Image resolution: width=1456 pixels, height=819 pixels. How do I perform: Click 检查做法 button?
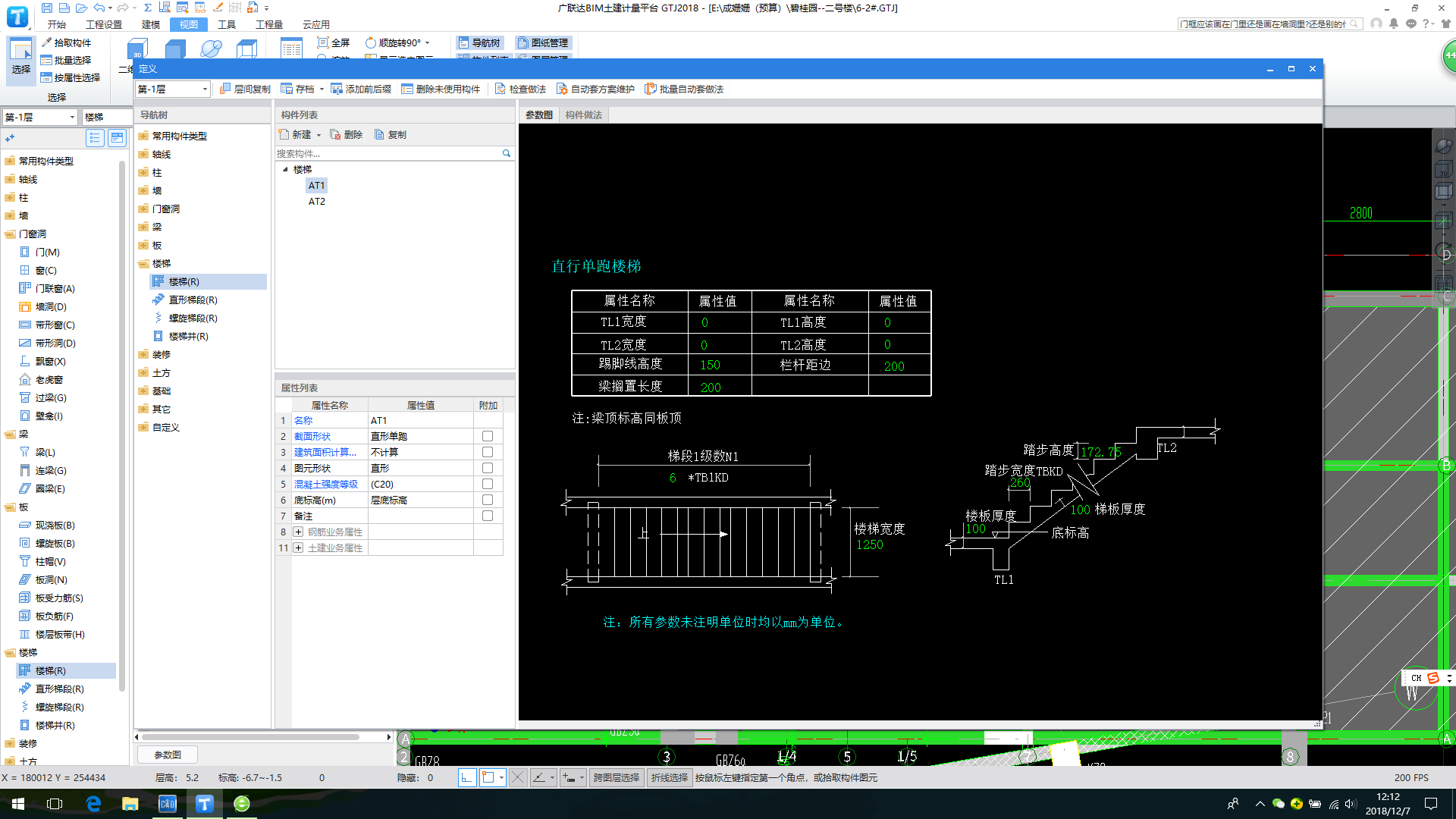[520, 89]
